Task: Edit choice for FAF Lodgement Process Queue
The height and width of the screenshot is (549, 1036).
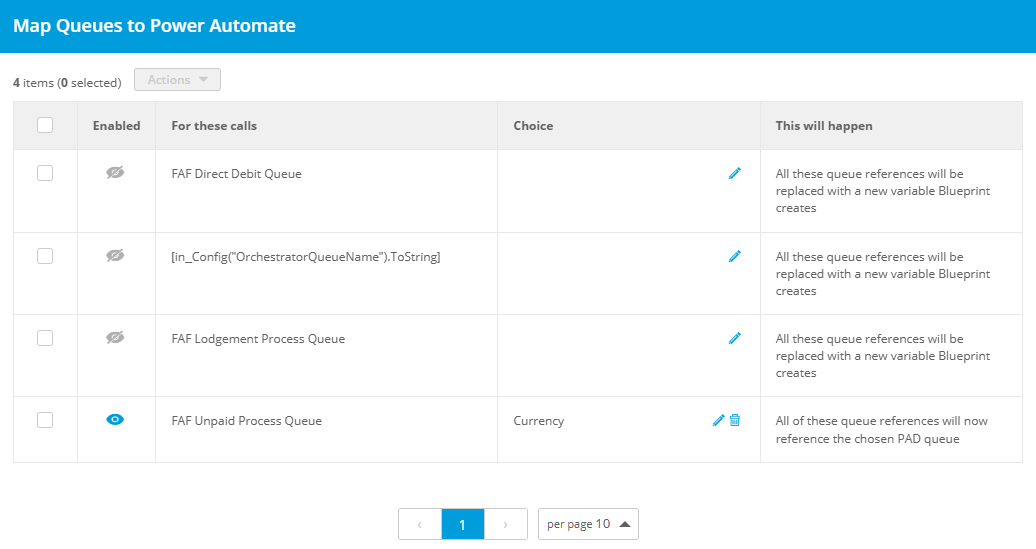Action: pos(734,338)
